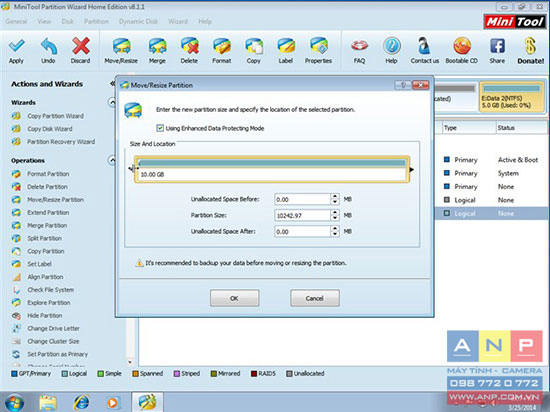
Task: Click the Label toolbar icon
Action: click(x=286, y=46)
